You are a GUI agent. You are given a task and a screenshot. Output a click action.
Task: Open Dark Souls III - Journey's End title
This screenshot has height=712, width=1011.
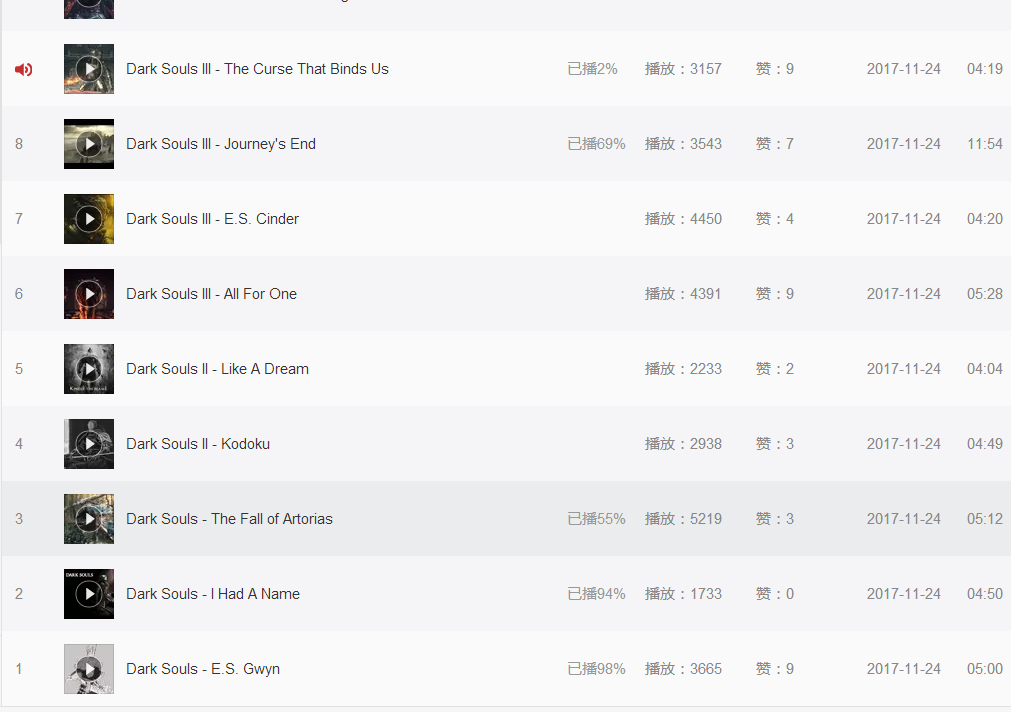tap(221, 144)
